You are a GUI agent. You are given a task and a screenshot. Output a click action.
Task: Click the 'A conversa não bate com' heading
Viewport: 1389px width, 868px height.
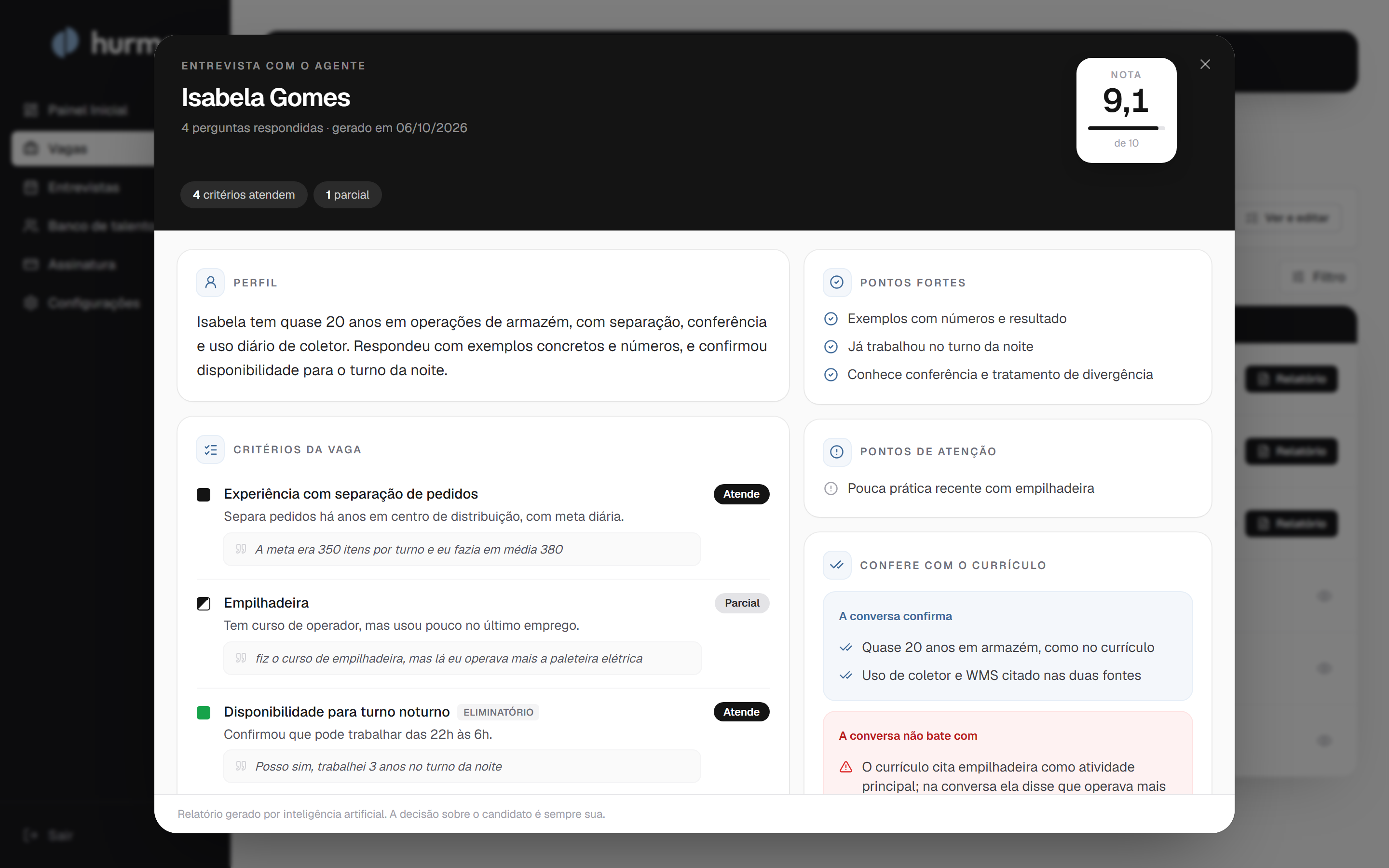908,735
